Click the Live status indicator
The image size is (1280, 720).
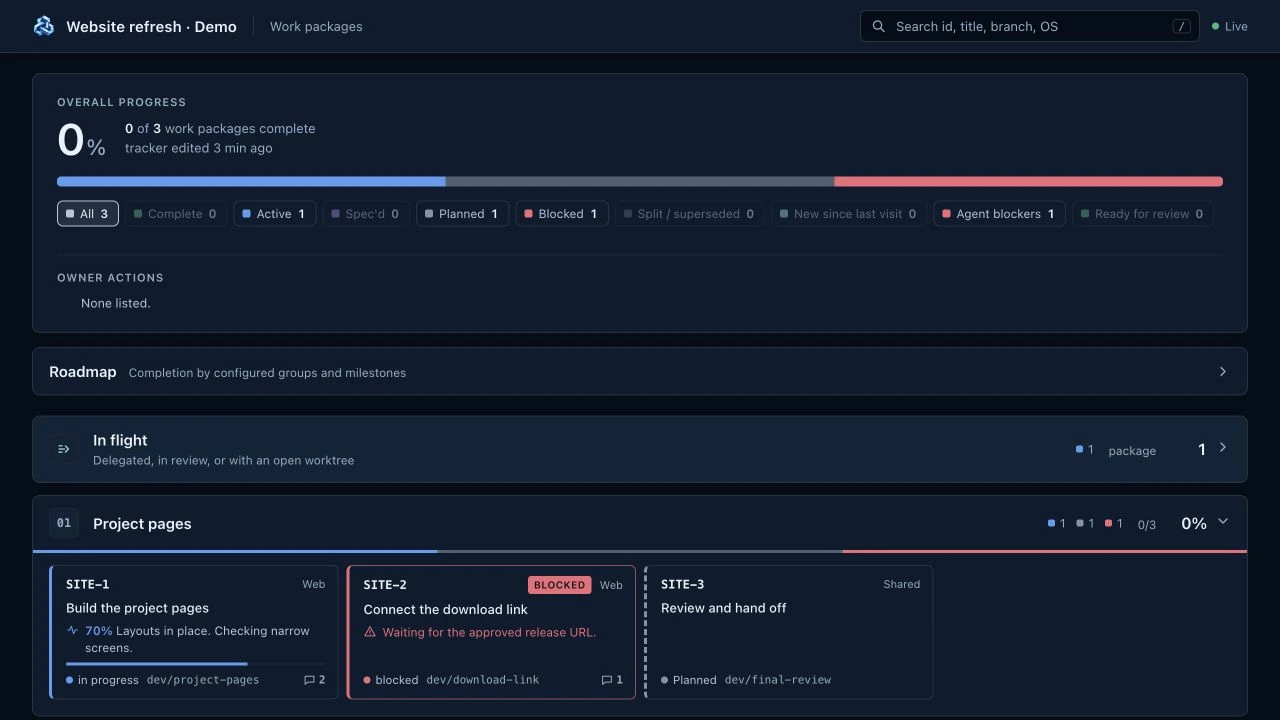(x=1230, y=27)
